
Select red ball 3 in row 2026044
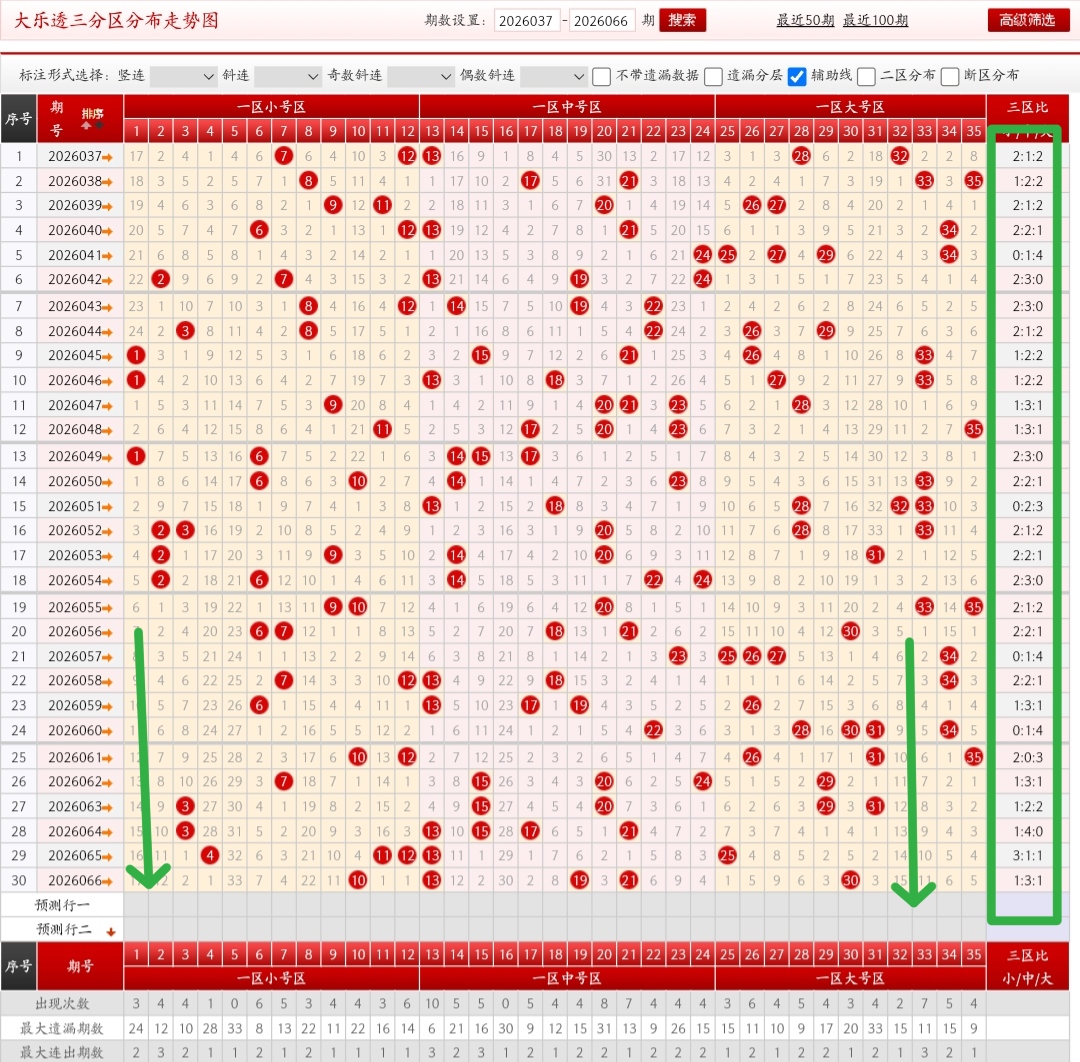[185, 331]
